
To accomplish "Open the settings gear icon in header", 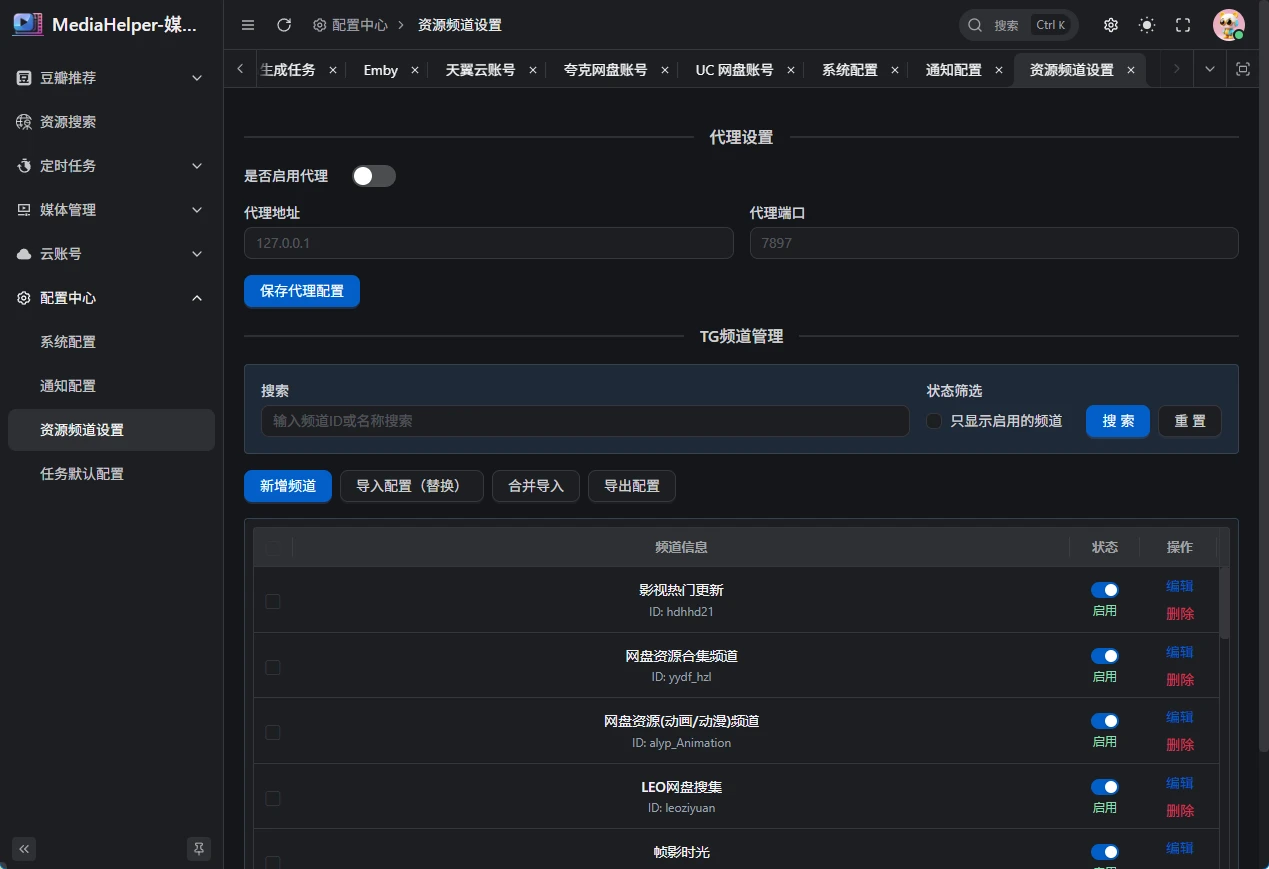I will pyautogui.click(x=1111, y=25).
